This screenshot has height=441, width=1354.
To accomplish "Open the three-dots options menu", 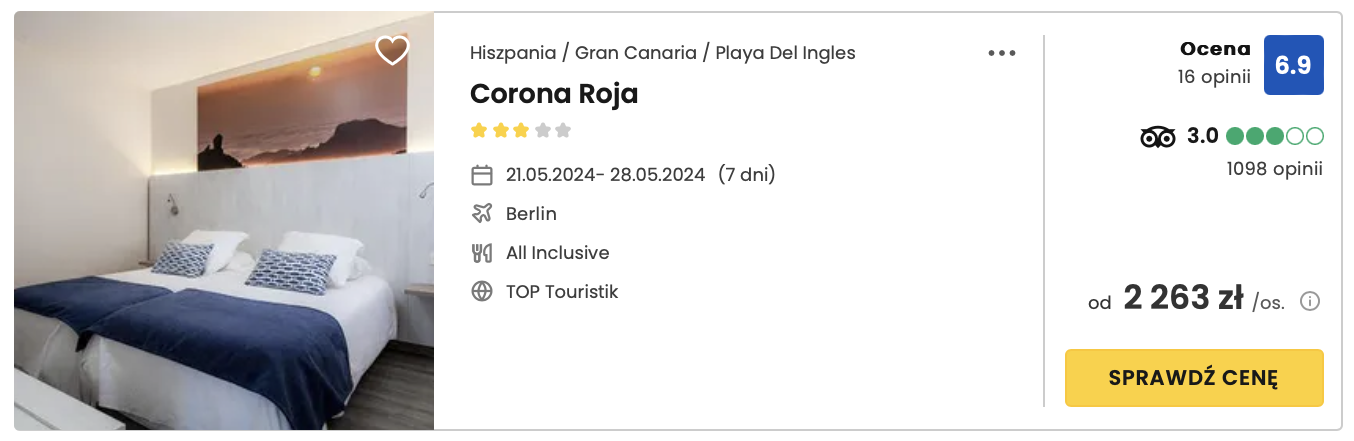I will 1001,54.
